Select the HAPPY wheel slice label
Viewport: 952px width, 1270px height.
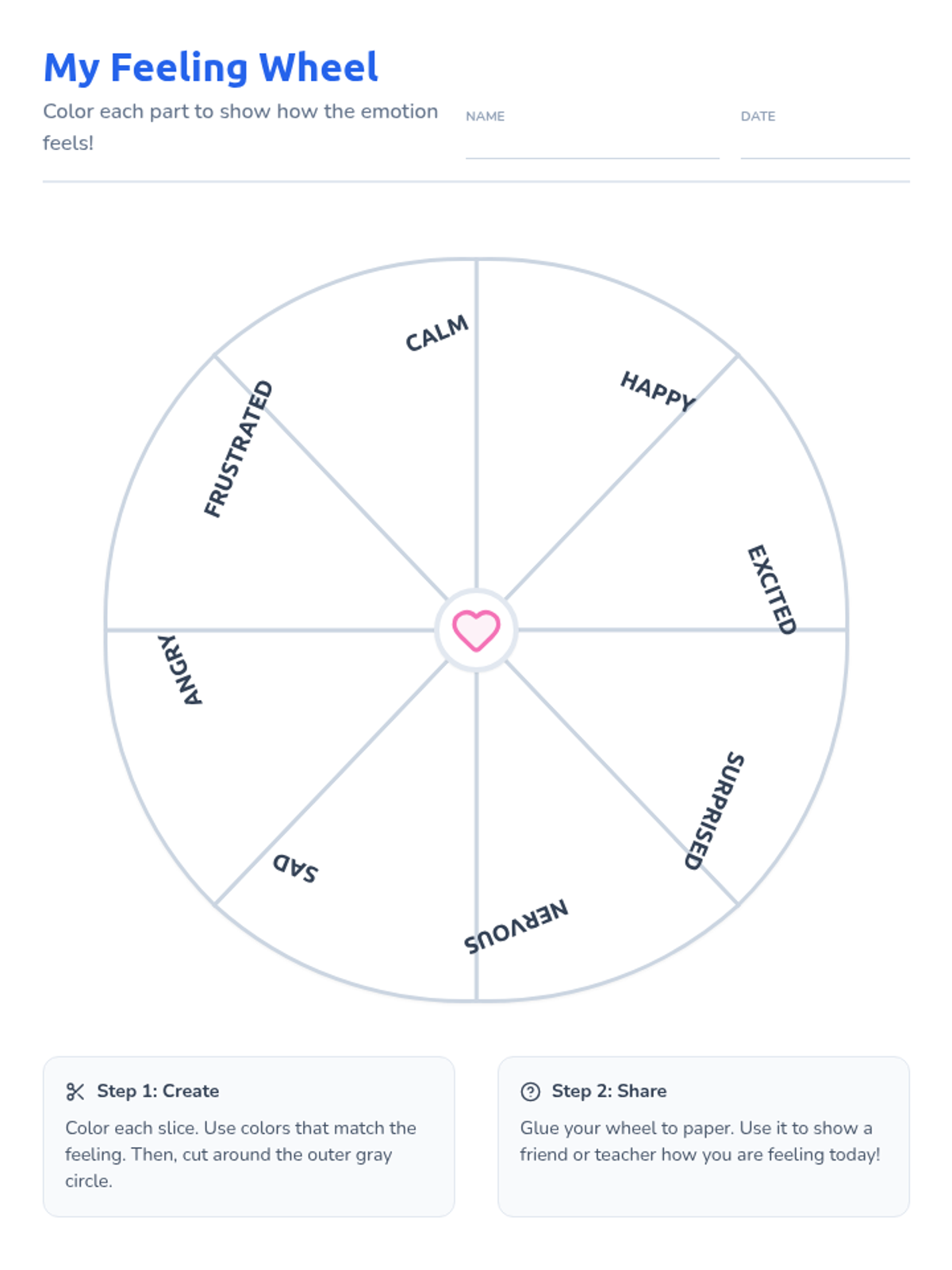point(658,391)
